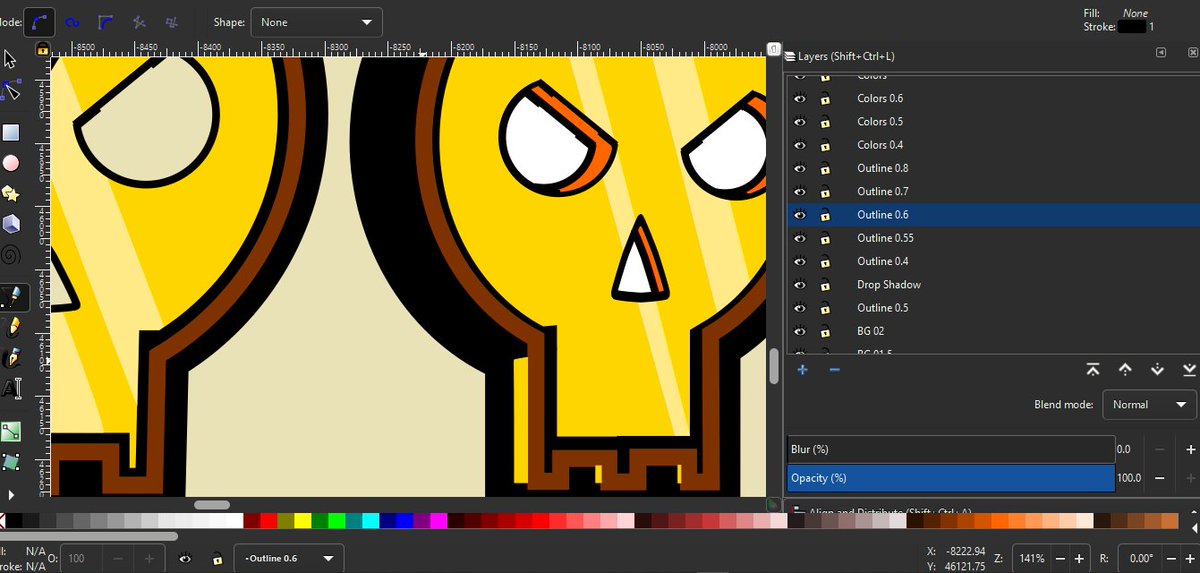
Task: Click the canvas vertical scrollbar thumb
Action: click(774, 366)
